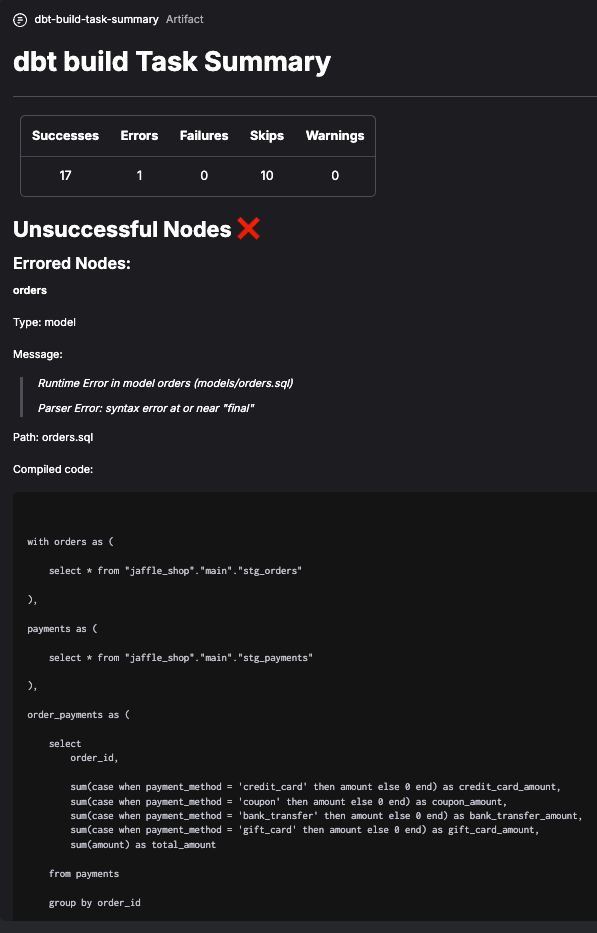
Task: Click the Skips column header
Action: point(267,136)
